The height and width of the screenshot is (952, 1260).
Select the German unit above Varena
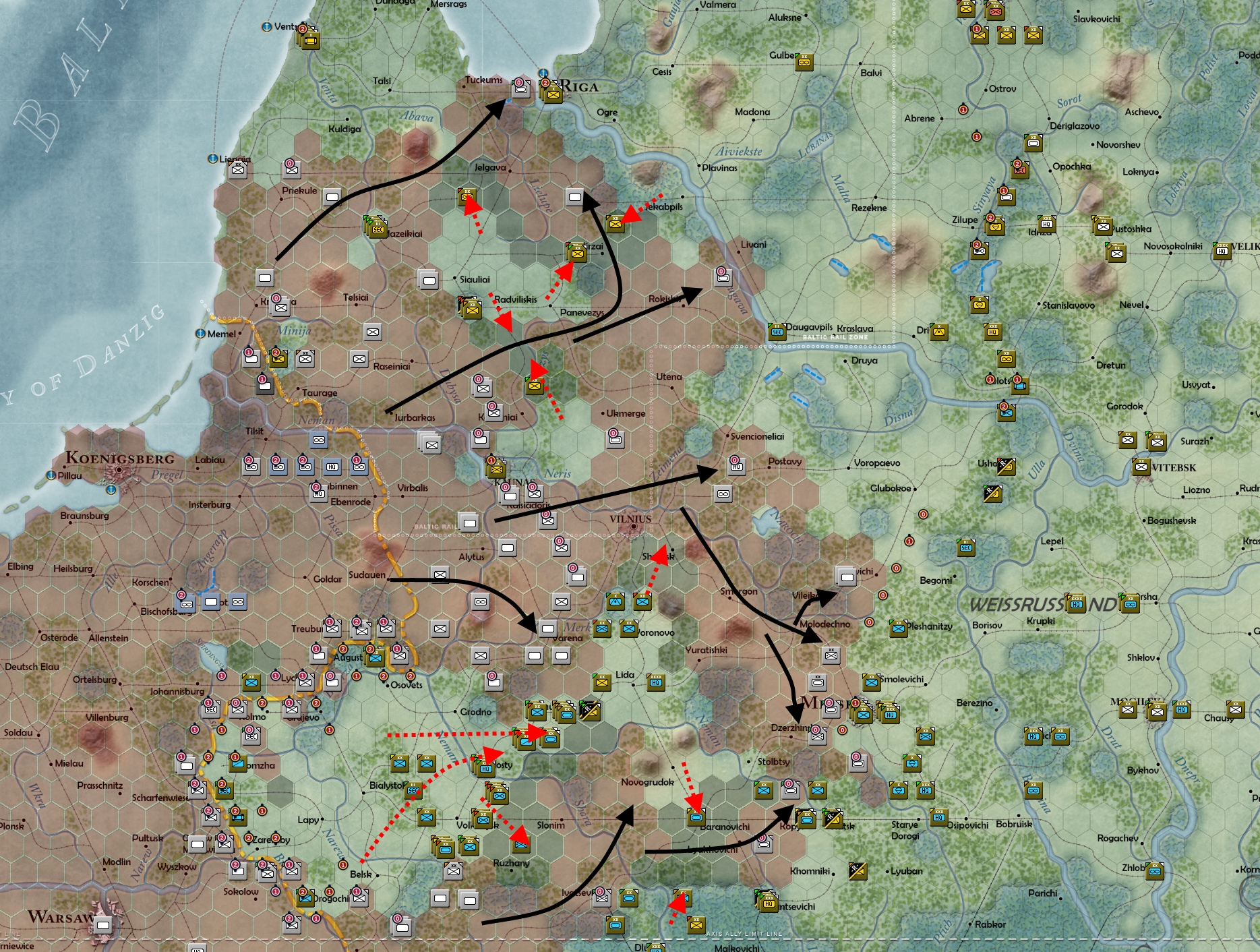548,627
